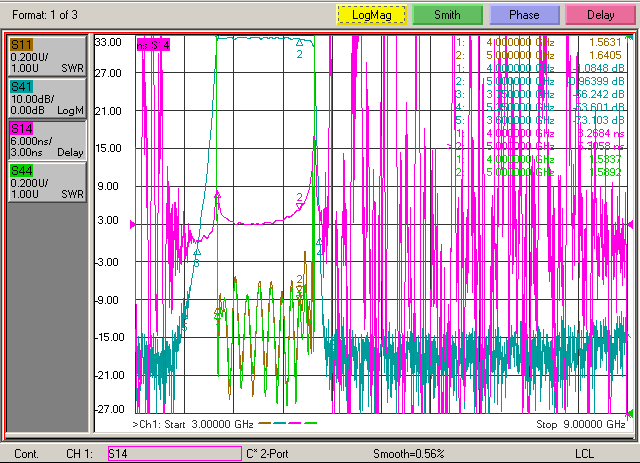Screen dimensions: 640x463
Task: Select the S44 SWR trace panel
Action: click(x=47, y=183)
